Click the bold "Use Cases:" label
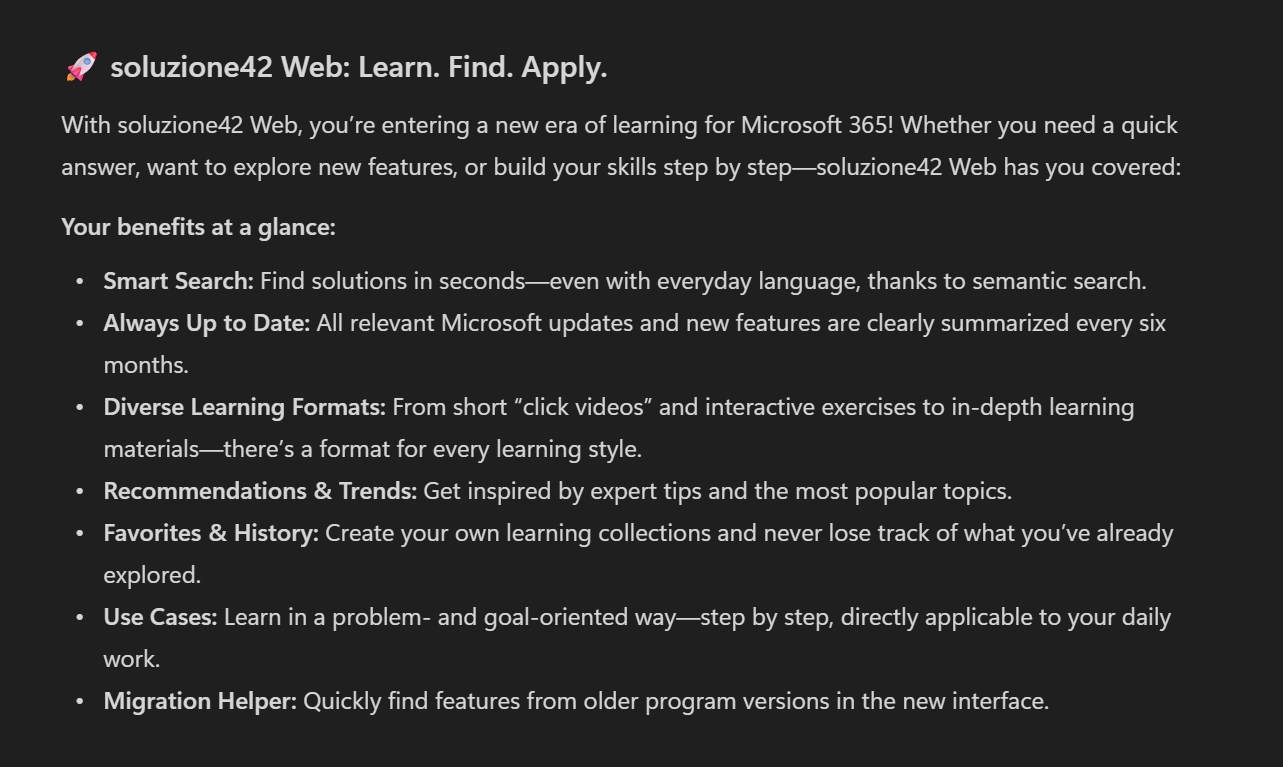 (x=160, y=617)
